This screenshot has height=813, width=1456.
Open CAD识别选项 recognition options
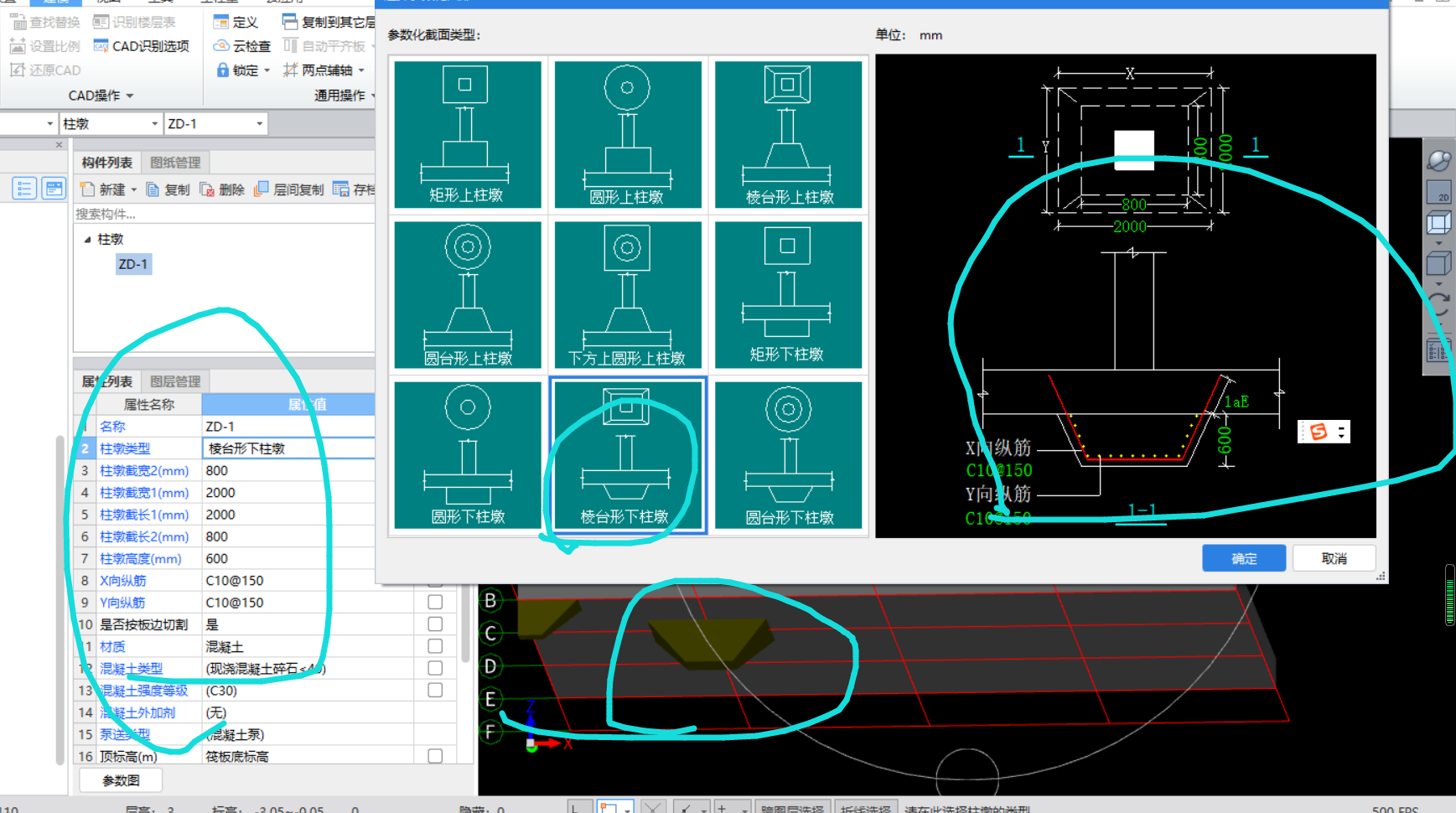coord(141,46)
